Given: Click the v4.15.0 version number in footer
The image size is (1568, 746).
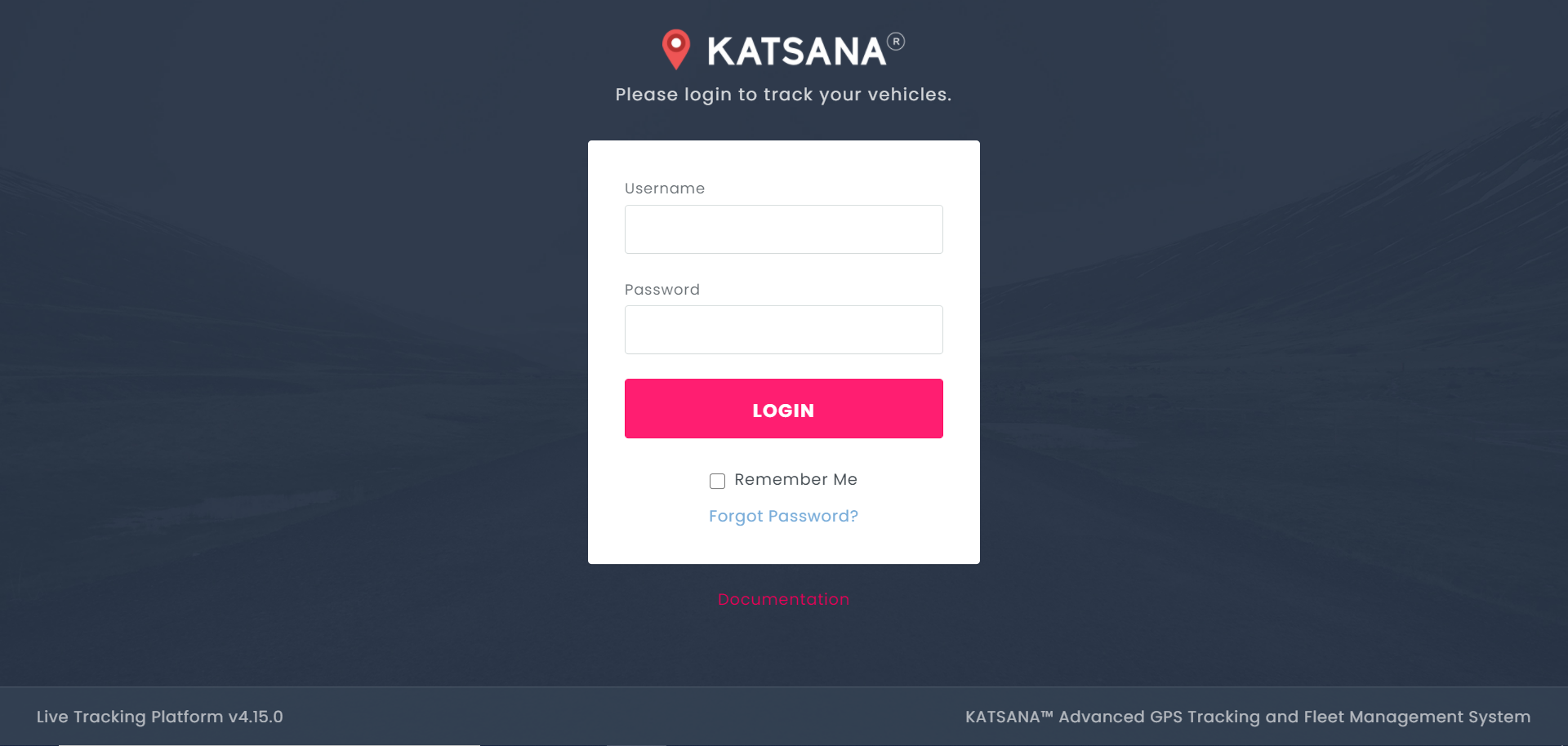Looking at the screenshot, I should click(x=256, y=717).
